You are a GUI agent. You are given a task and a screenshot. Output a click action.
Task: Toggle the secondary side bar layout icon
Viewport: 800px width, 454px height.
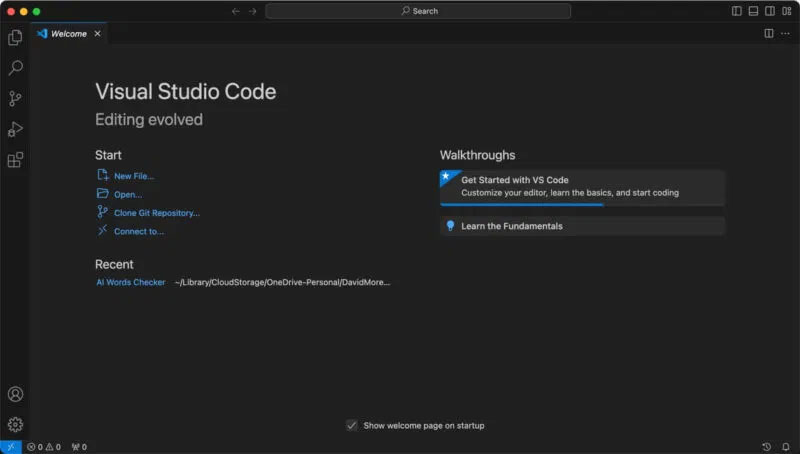tap(770, 11)
